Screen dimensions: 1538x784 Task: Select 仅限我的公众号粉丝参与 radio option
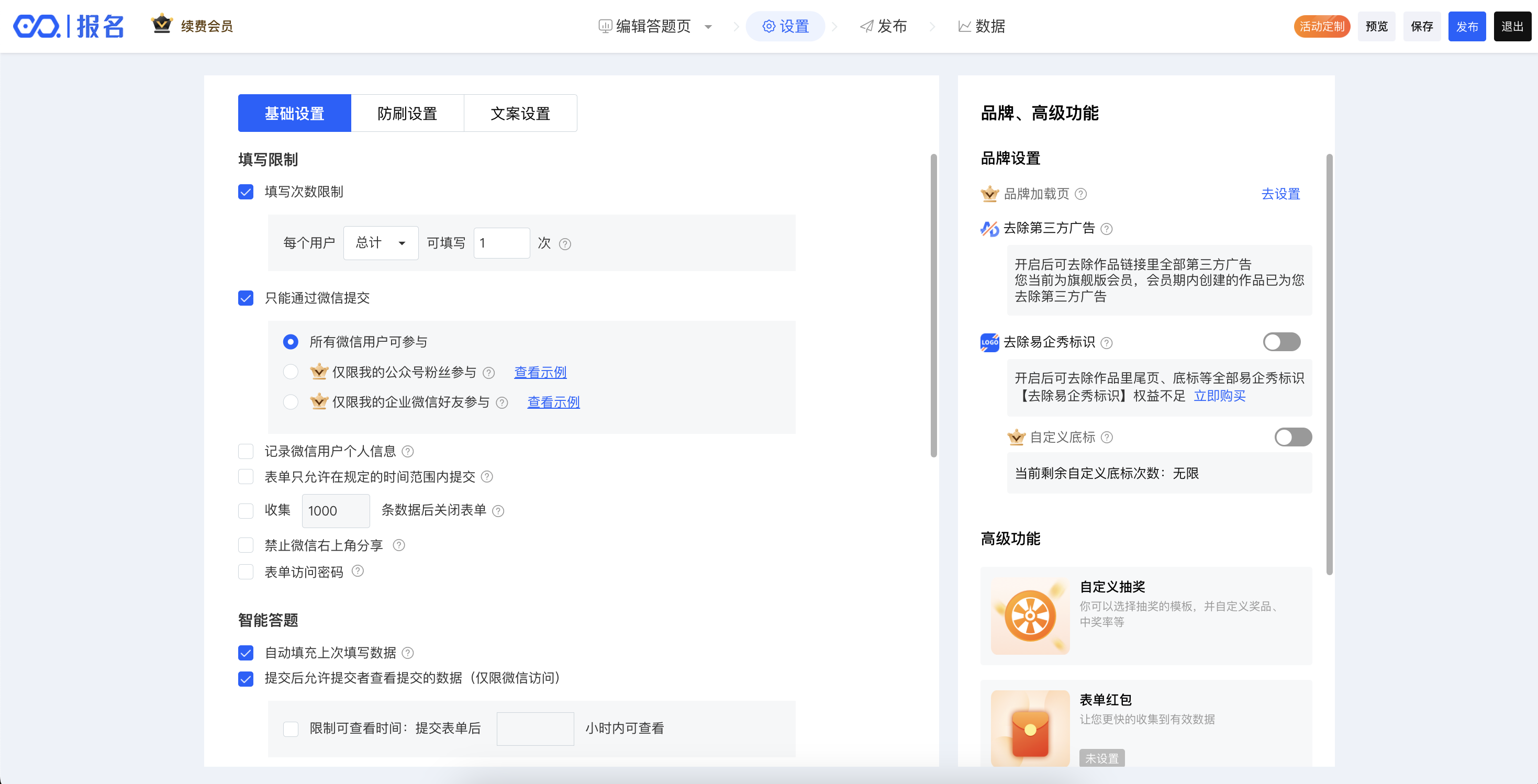click(291, 372)
